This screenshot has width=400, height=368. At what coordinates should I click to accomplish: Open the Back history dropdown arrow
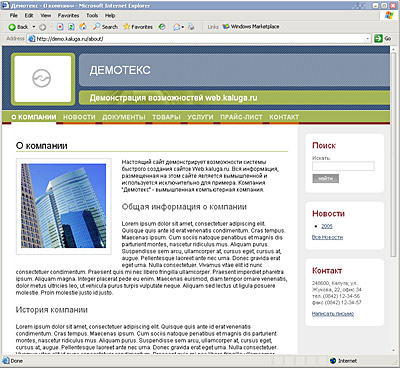(x=34, y=27)
